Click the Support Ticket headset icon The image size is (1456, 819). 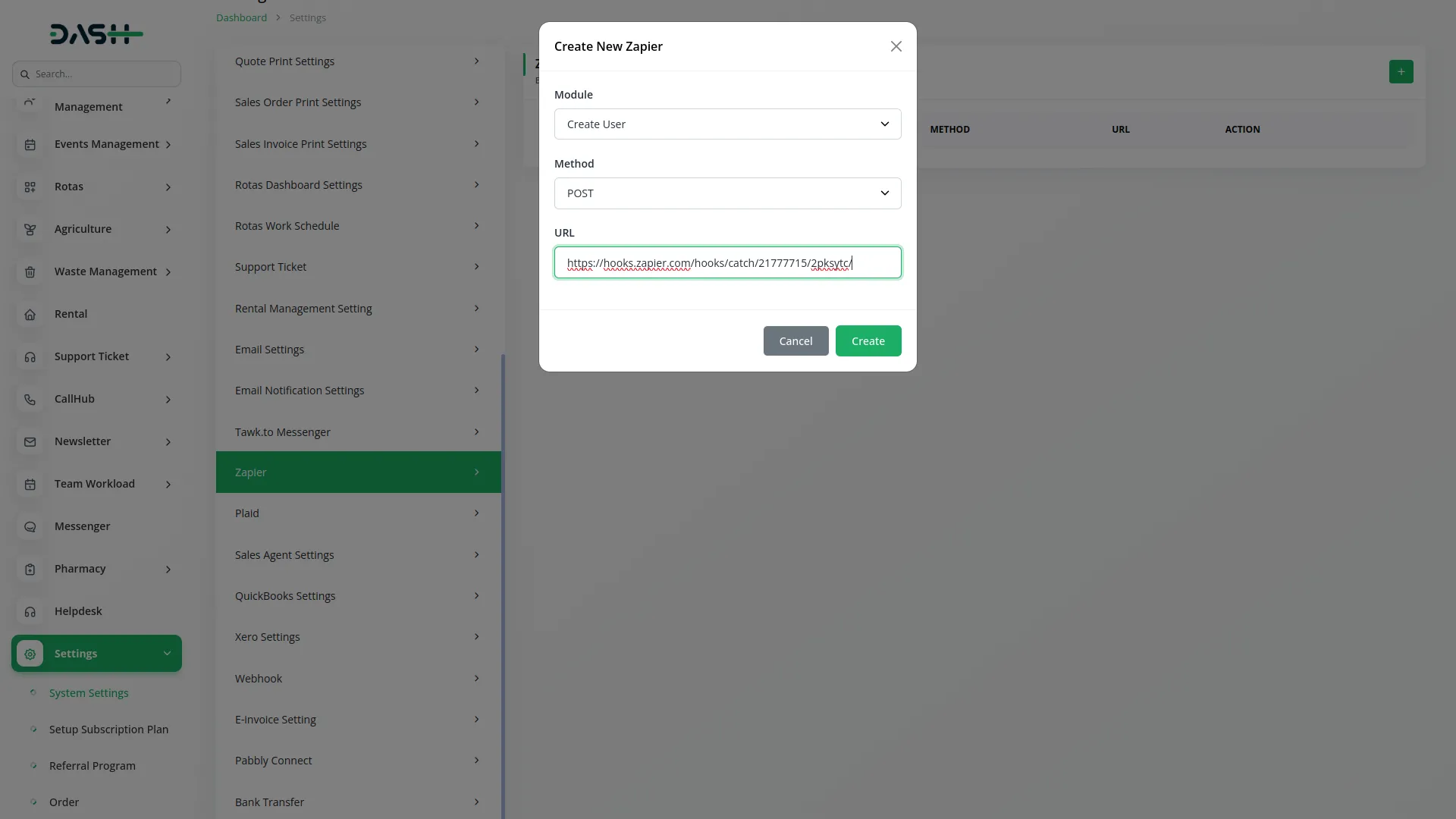point(30,356)
